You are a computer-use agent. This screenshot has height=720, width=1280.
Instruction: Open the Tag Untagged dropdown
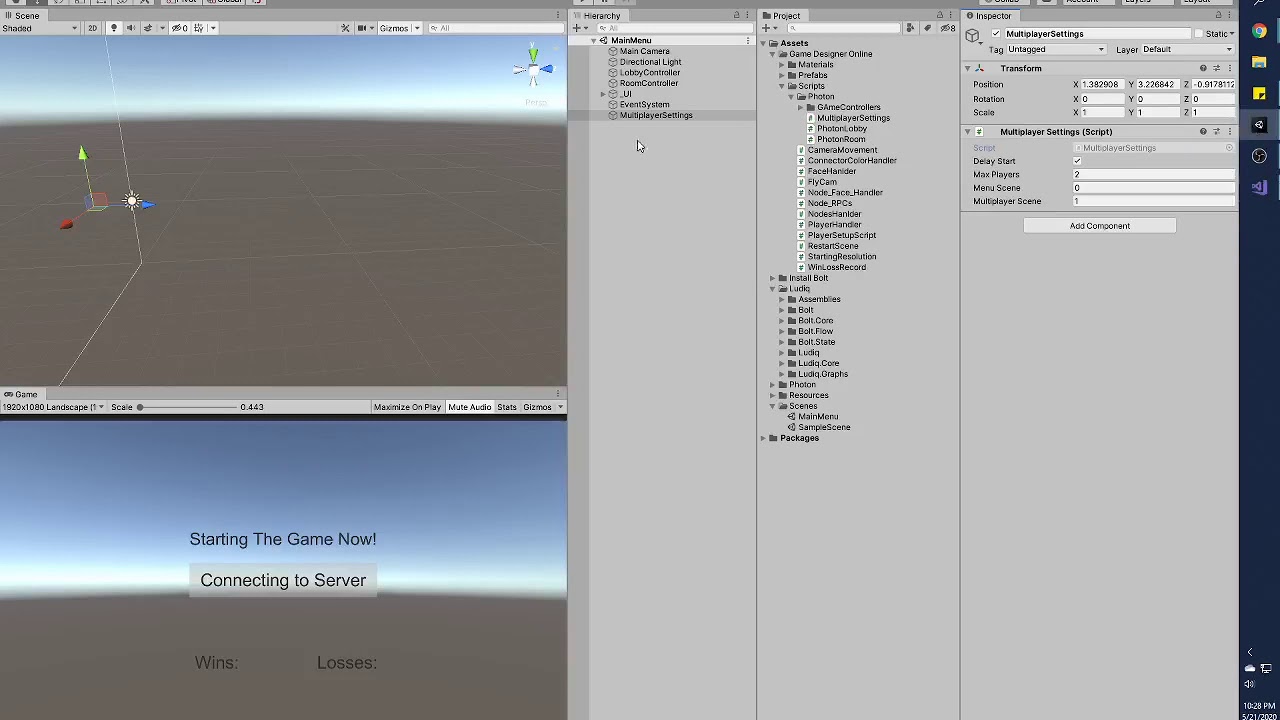pyautogui.click(x=1056, y=49)
